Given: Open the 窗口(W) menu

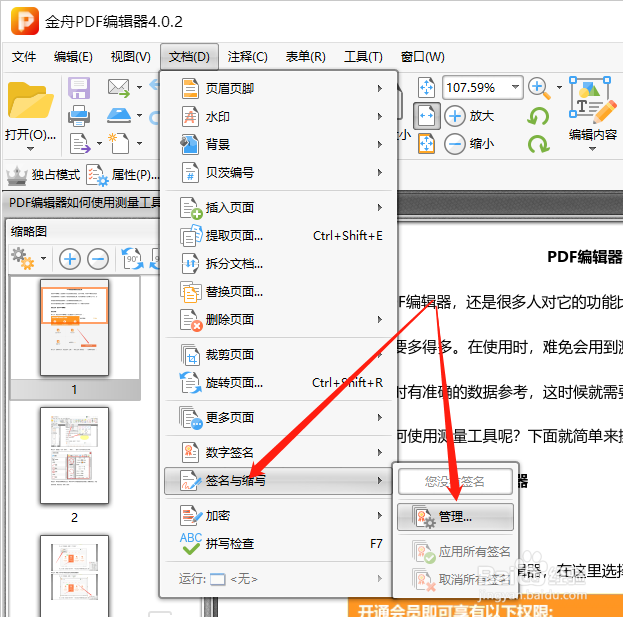Looking at the screenshot, I should (422, 57).
